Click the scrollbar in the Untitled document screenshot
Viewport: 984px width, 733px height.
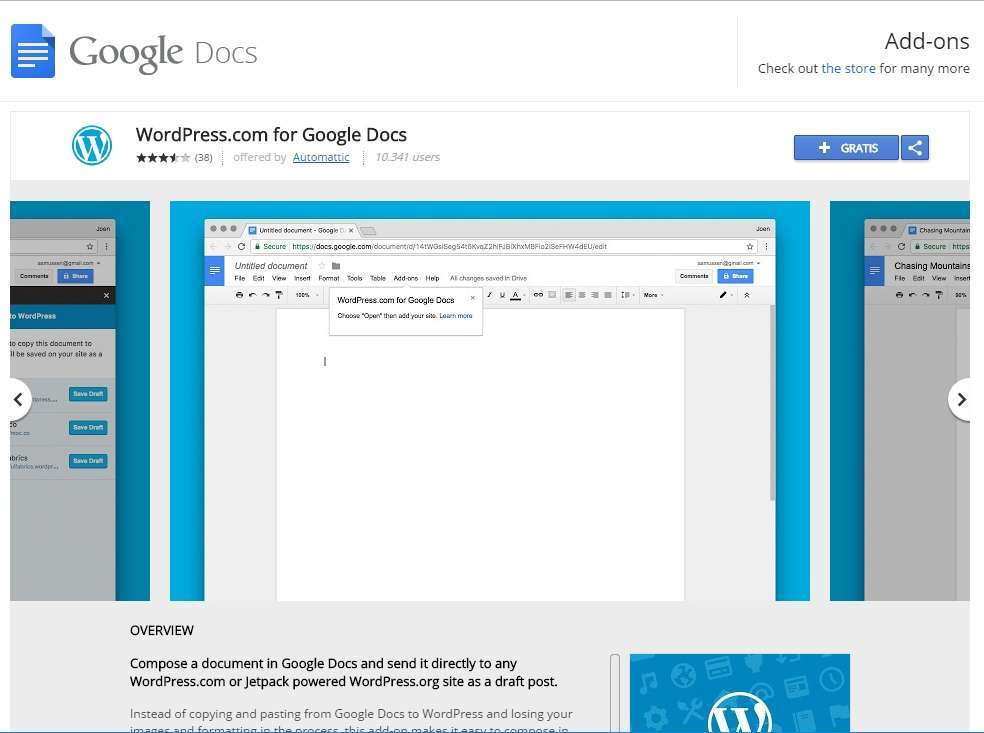click(x=772, y=402)
